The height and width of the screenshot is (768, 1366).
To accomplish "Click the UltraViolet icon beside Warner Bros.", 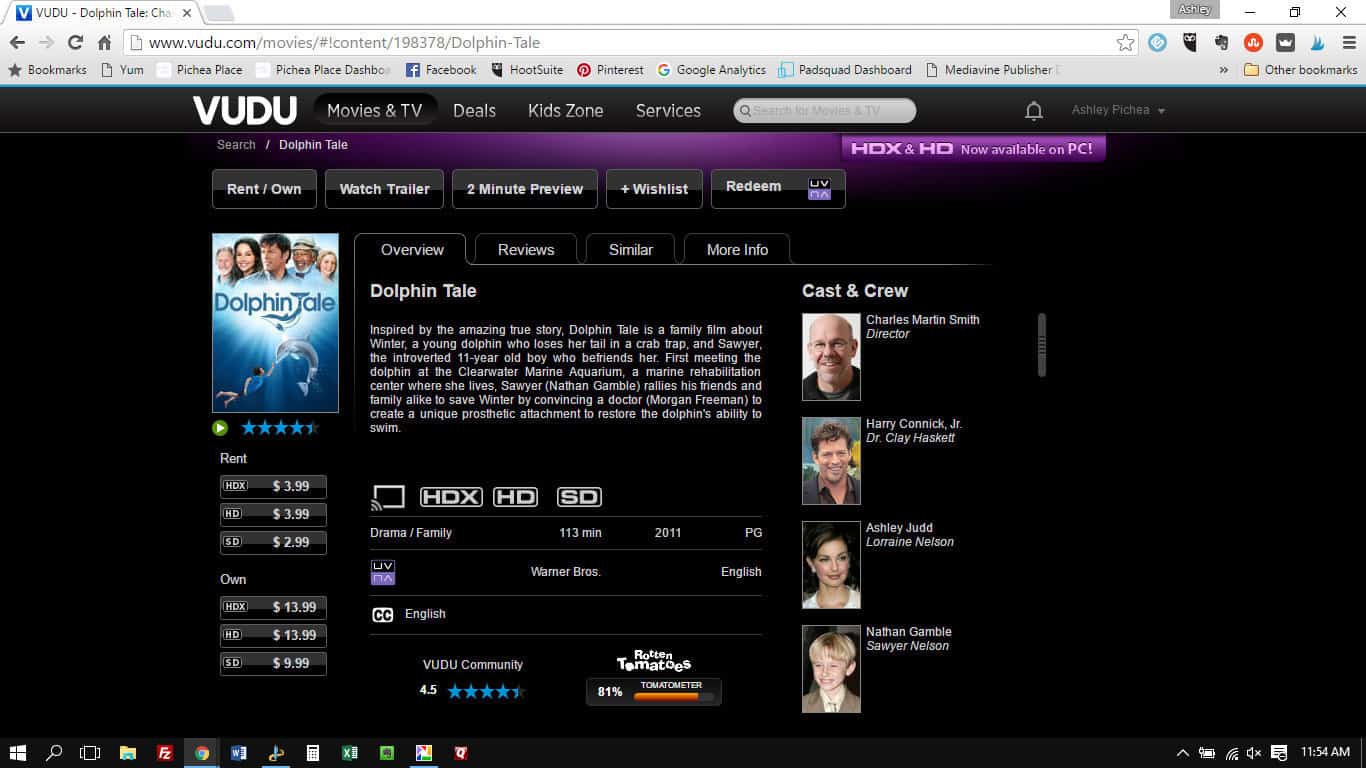I will pyautogui.click(x=383, y=572).
